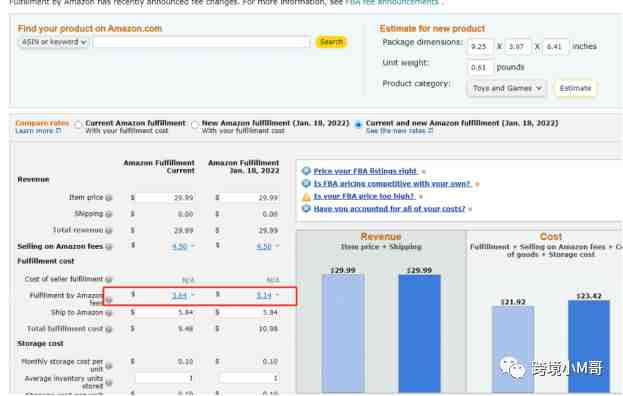
Task: Click the yellow Search button
Action: tap(331, 42)
